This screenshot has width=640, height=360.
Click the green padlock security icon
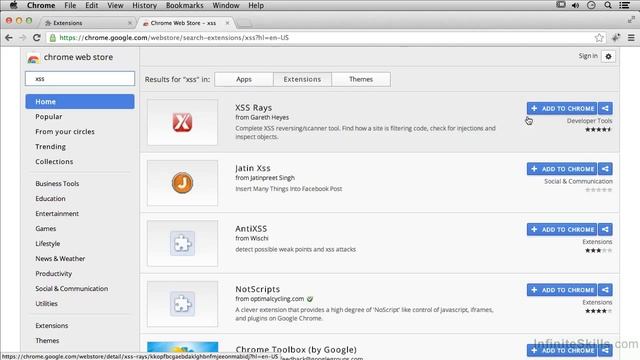coord(53,38)
